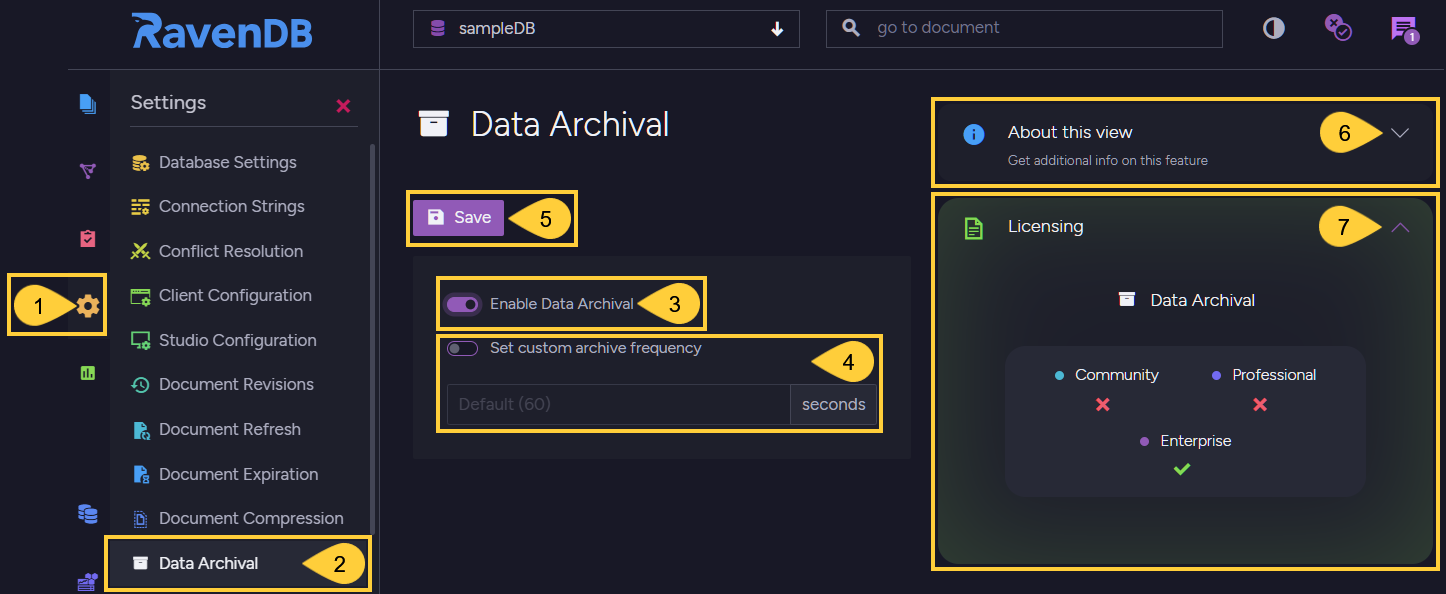Open the cluster status icon in the header

pyautogui.click(x=1338, y=28)
